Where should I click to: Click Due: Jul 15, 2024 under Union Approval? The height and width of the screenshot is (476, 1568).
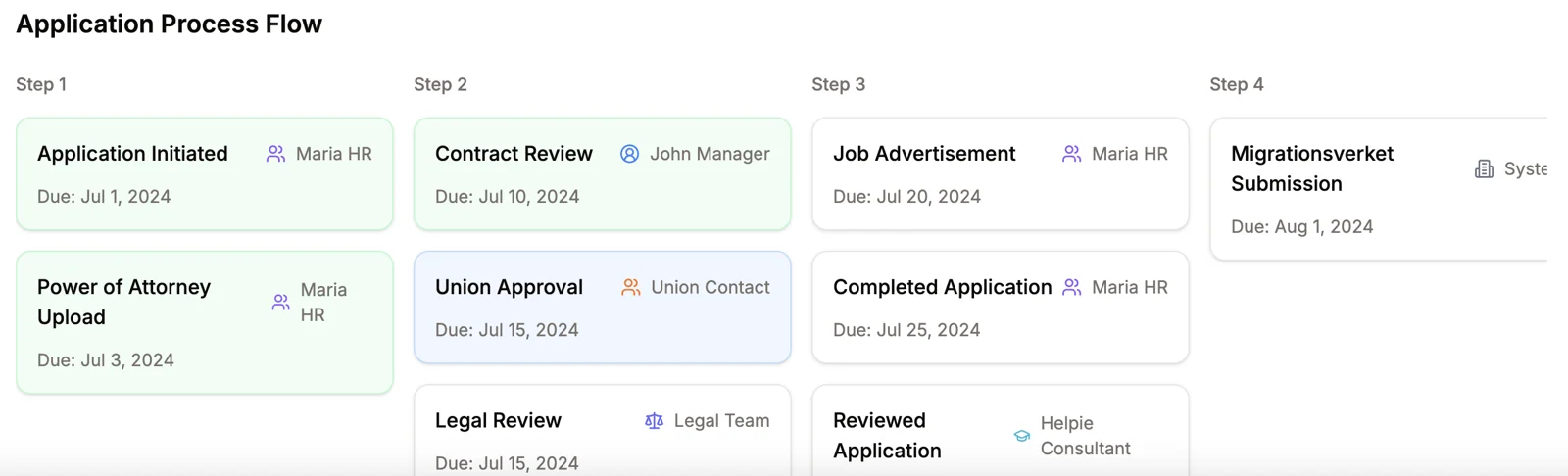point(507,330)
